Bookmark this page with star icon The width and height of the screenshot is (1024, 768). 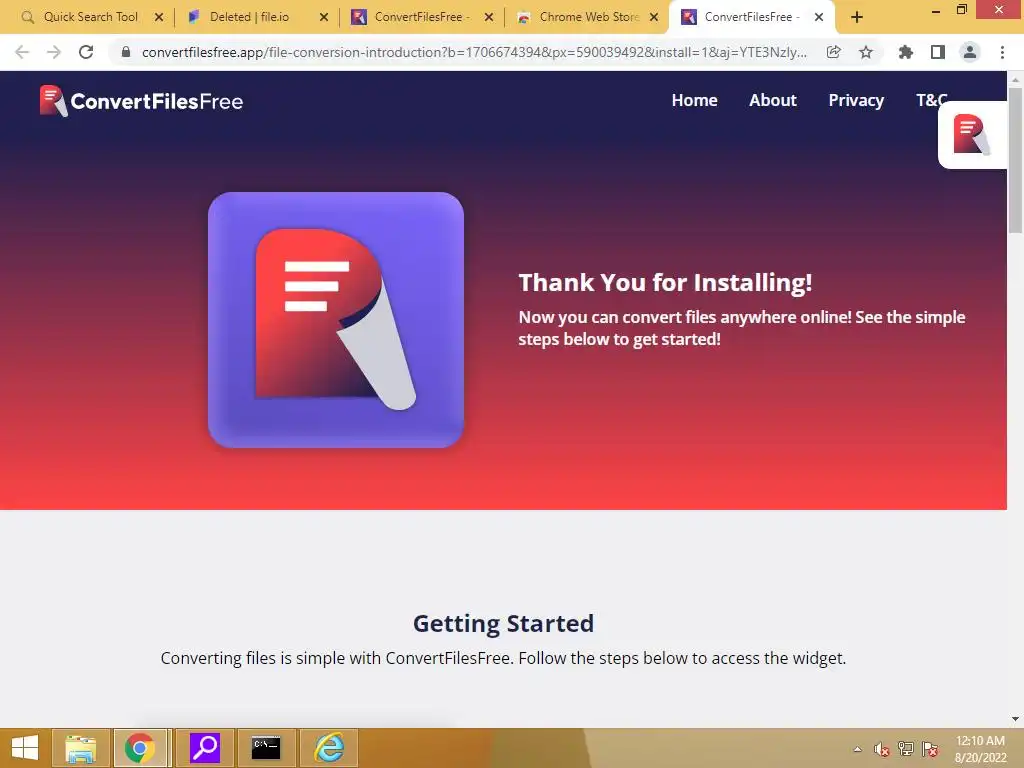pyautogui.click(x=866, y=52)
